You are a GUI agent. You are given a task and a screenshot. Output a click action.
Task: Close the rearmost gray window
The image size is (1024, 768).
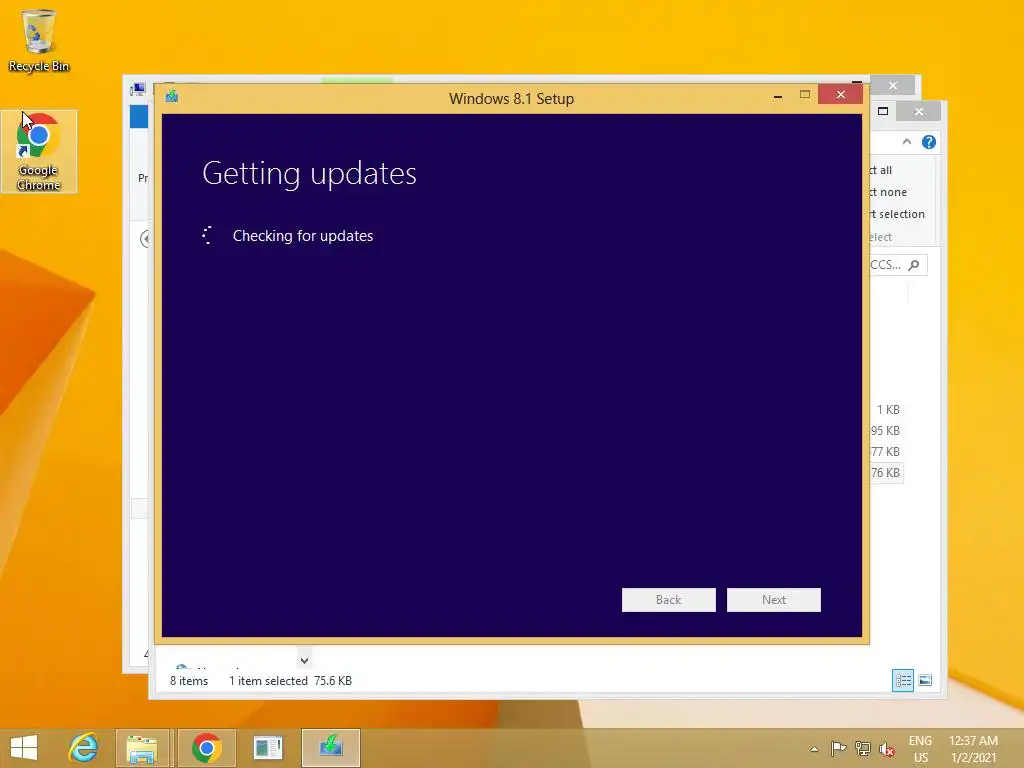[893, 86]
